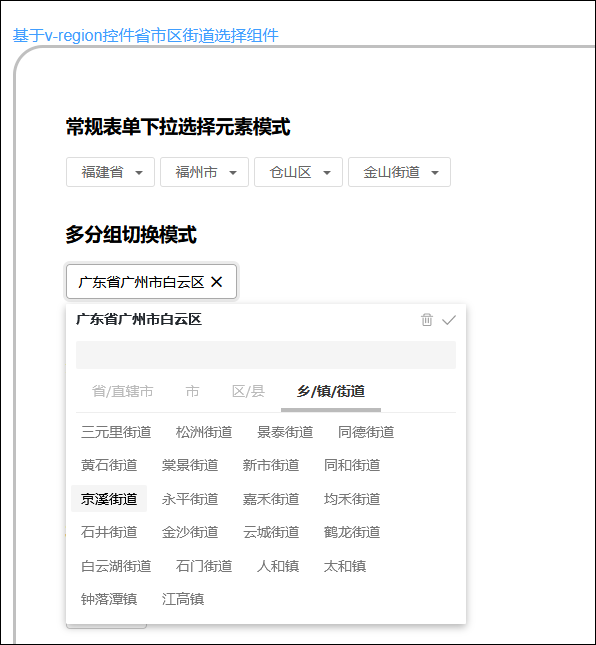Select 同和街道
The height and width of the screenshot is (645, 596).
click(x=352, y=465)
